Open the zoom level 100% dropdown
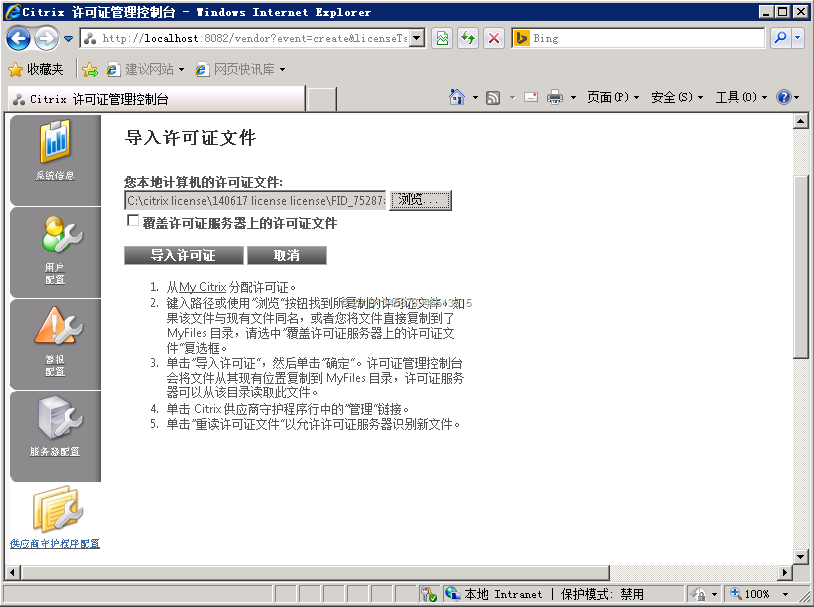 (x=787, y=594)
